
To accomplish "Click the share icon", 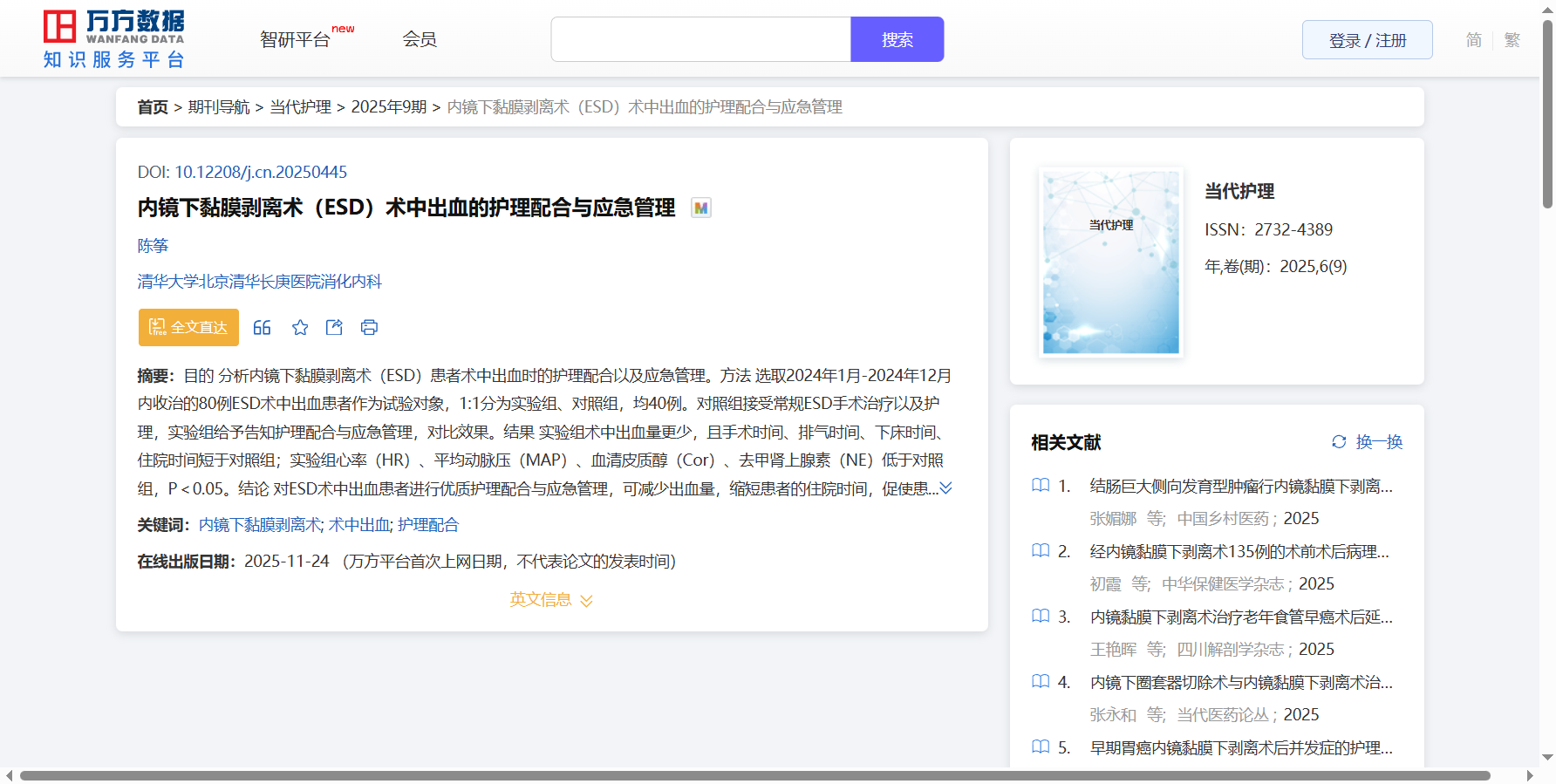I will (x=334, y=328).
